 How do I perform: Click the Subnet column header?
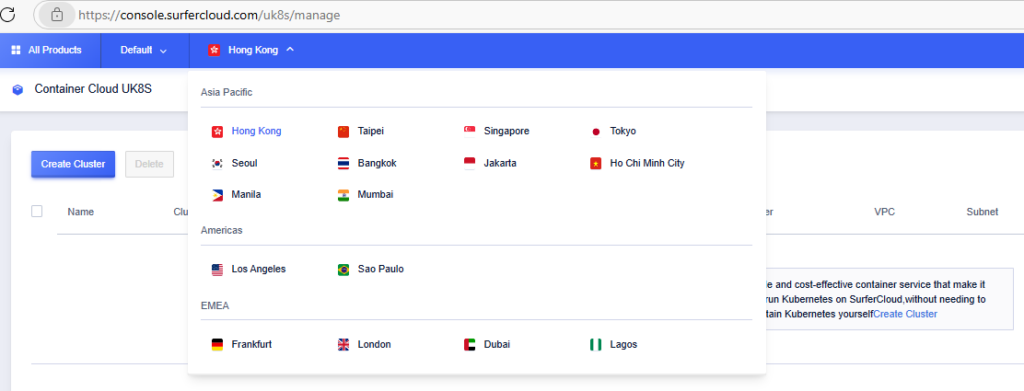(x=982, y=212)
